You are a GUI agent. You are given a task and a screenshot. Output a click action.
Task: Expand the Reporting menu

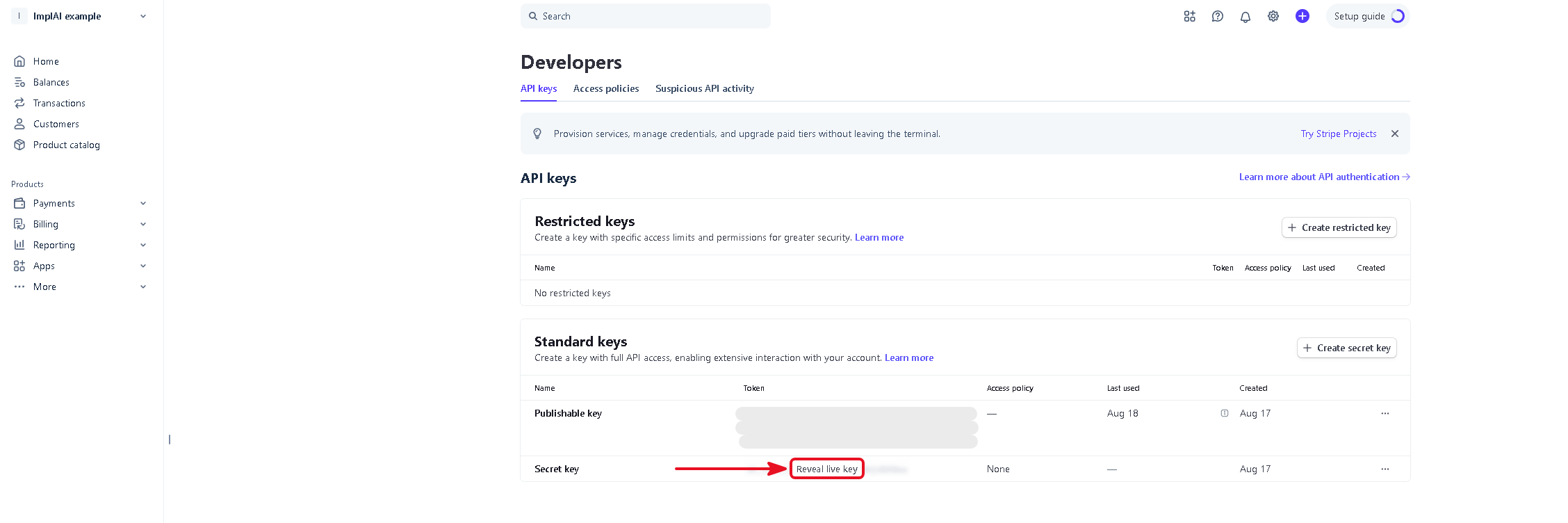coord(81,245)
